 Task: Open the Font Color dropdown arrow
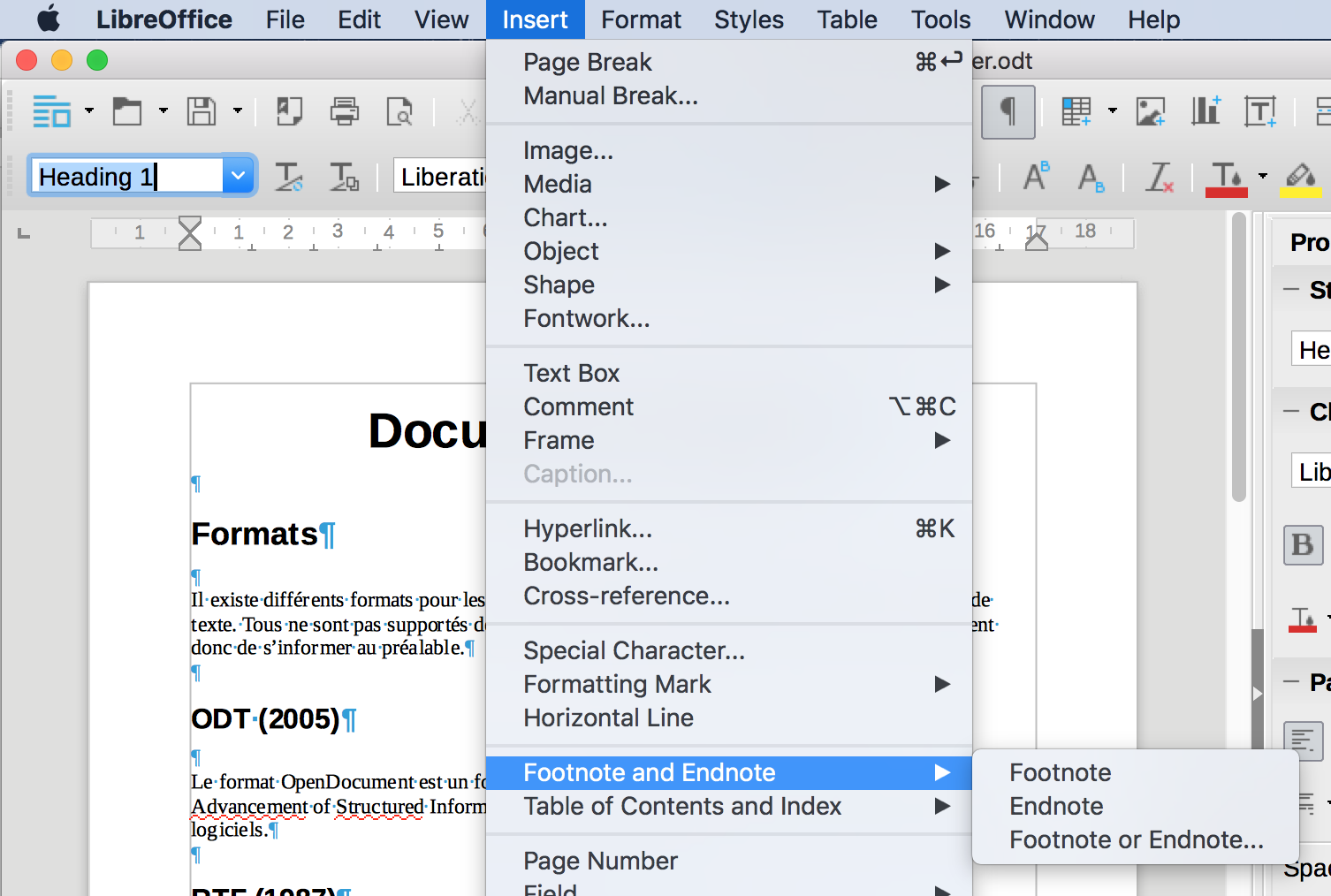pyautogui.click(x=1263, y=177)
